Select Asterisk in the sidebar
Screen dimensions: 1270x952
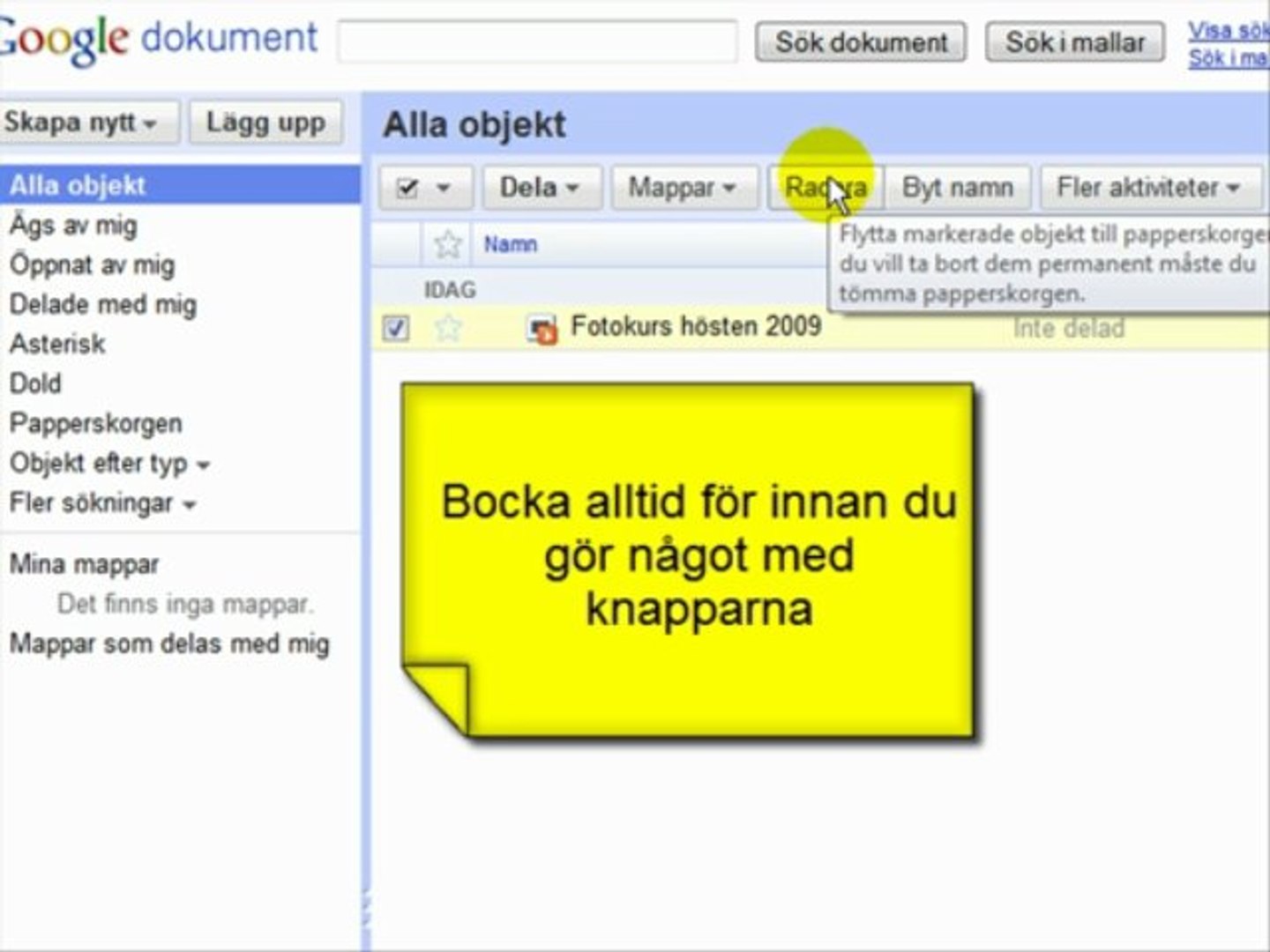57,344
